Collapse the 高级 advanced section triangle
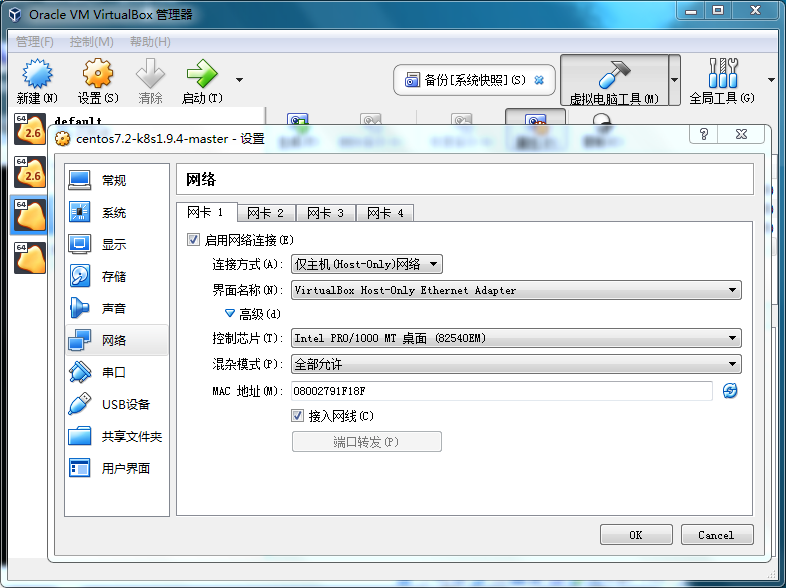786x588 pixels. click(x=230, y=314)
